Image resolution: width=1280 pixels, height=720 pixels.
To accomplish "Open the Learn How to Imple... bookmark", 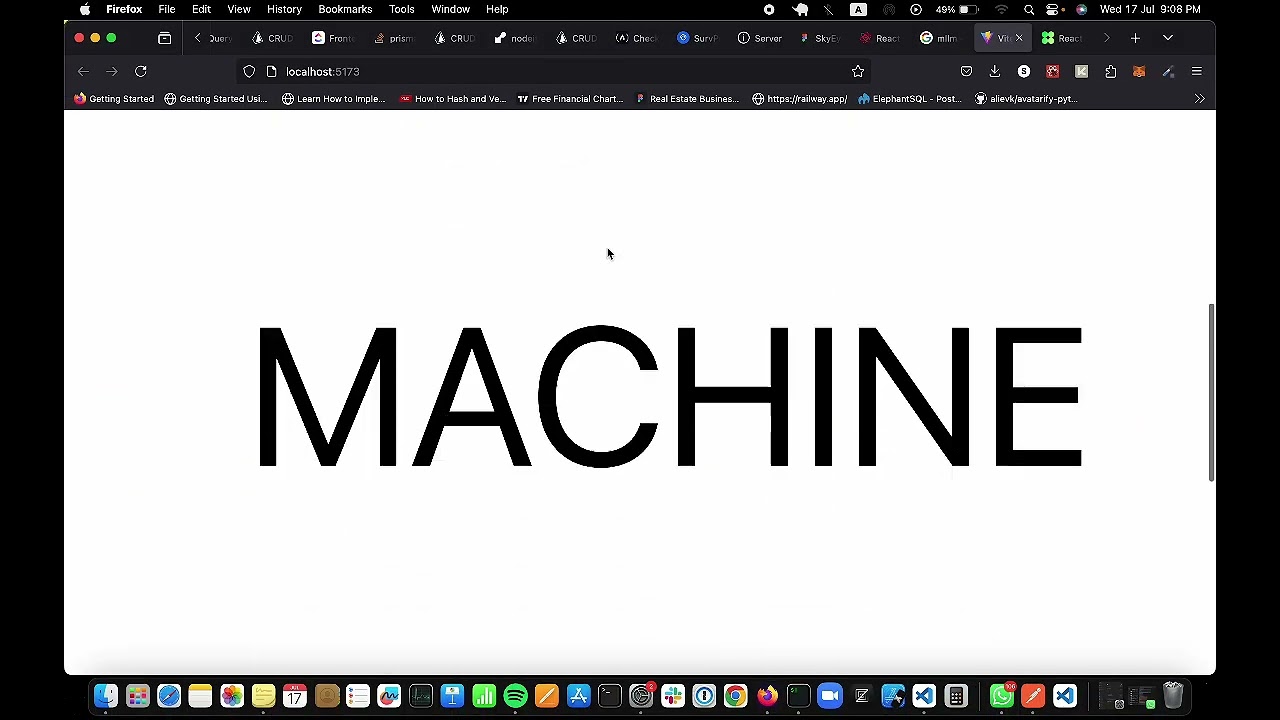I will (333, 98).
